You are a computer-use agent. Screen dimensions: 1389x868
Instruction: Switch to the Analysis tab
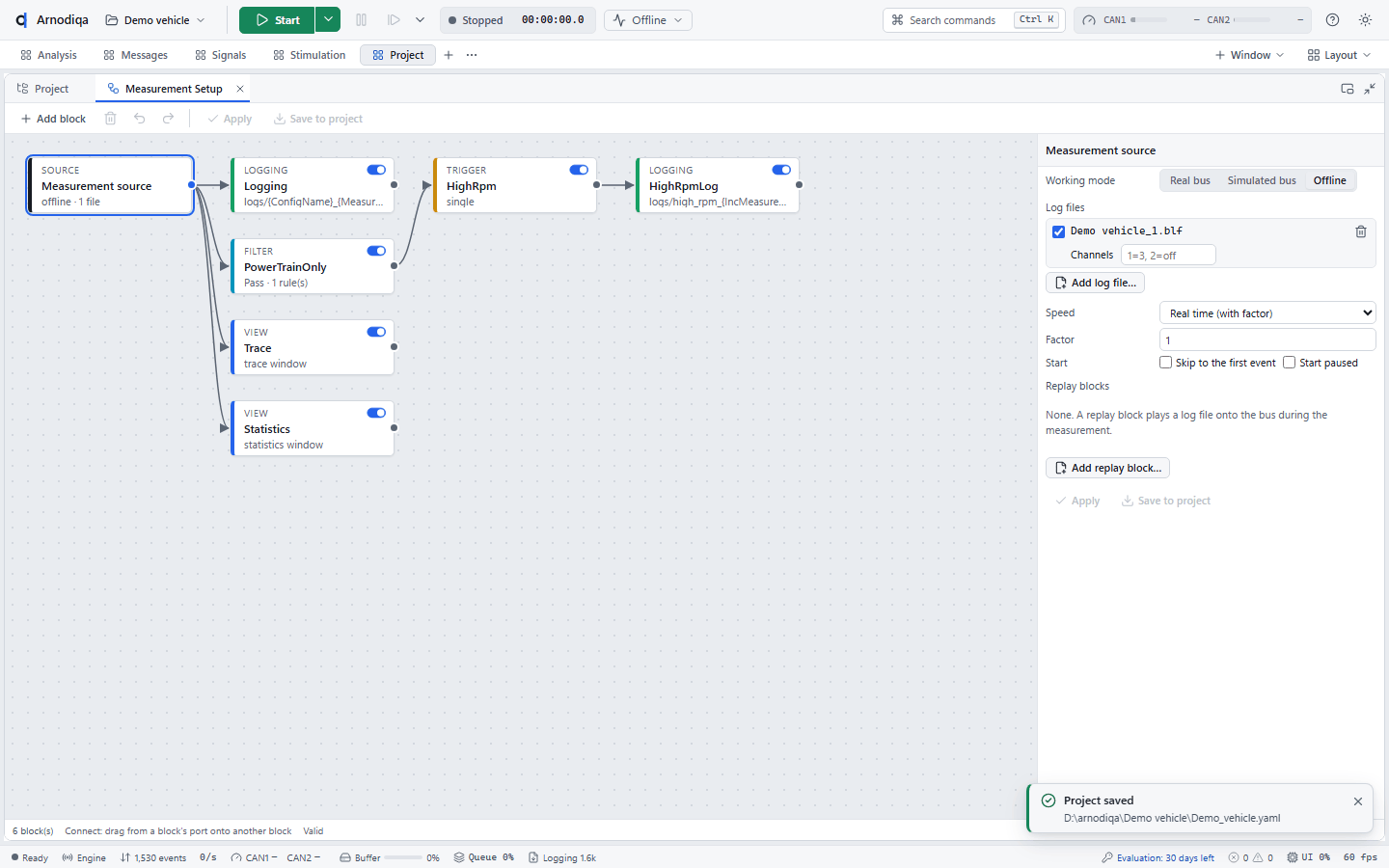click(x=48, y=55)
